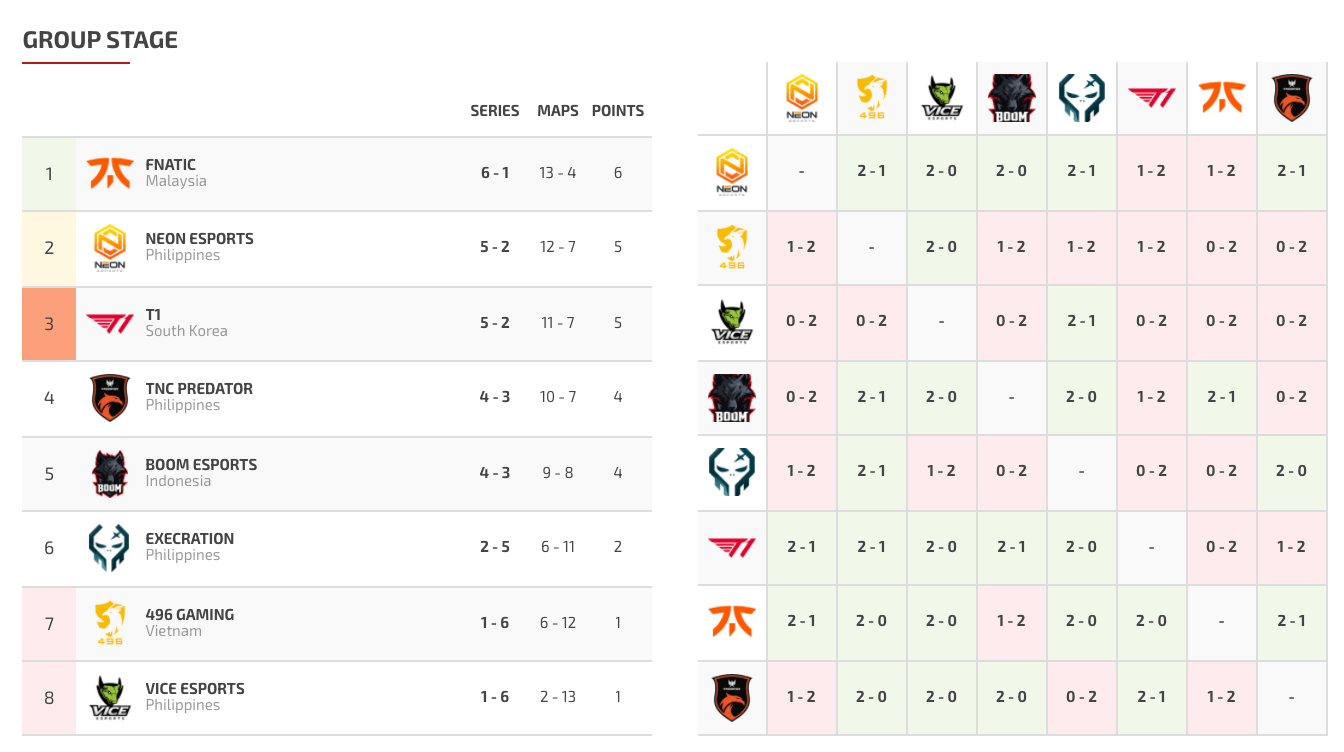Screen dimensions: 1344x752
Task: Click TNC Predator logo in standings table
Action: [109, 398]
